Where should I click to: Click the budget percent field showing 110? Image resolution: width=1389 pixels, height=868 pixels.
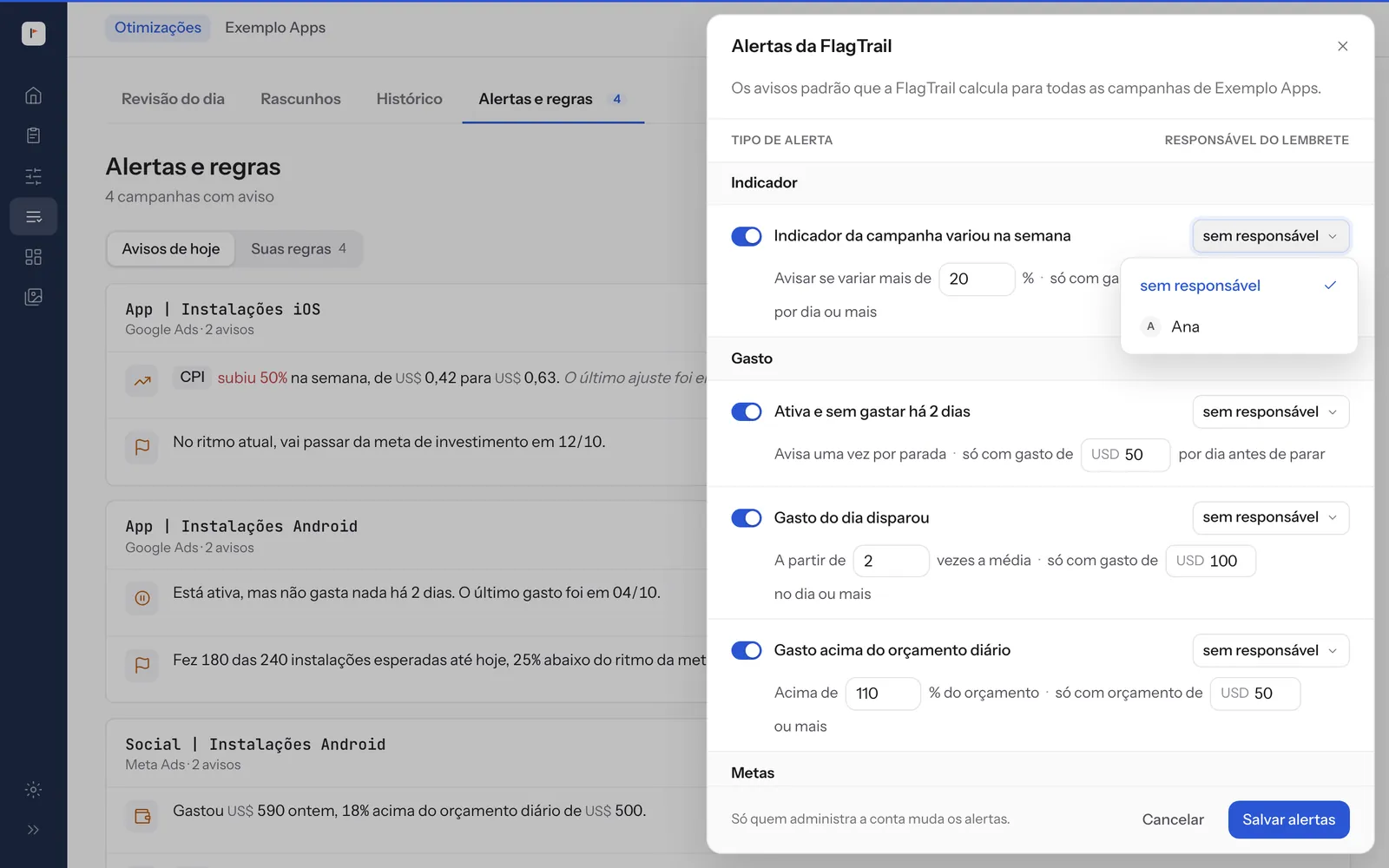click(883, 694)
